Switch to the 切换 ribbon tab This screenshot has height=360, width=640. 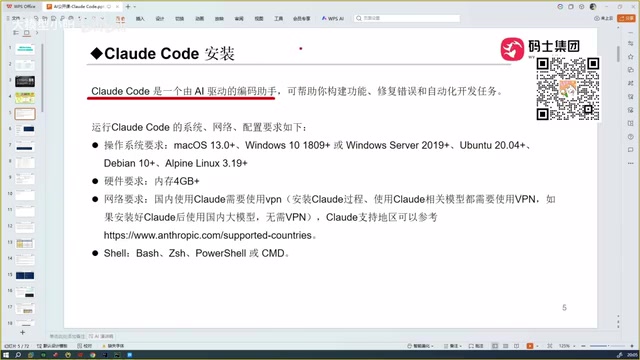179,19
